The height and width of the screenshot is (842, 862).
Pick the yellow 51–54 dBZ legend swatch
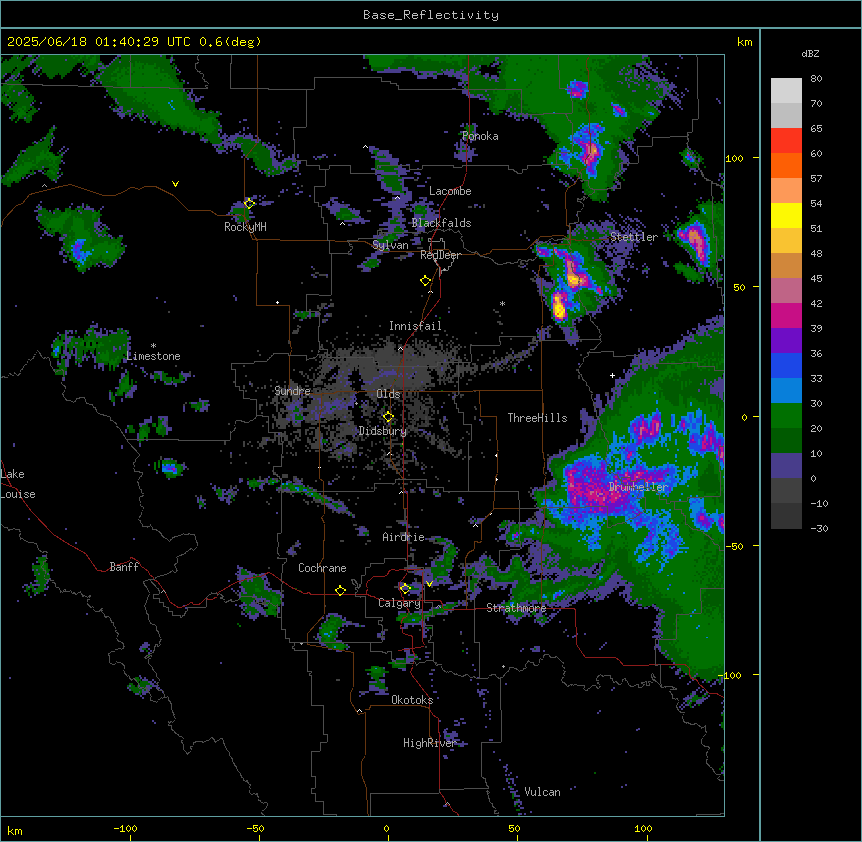click(x=786, y=216)
